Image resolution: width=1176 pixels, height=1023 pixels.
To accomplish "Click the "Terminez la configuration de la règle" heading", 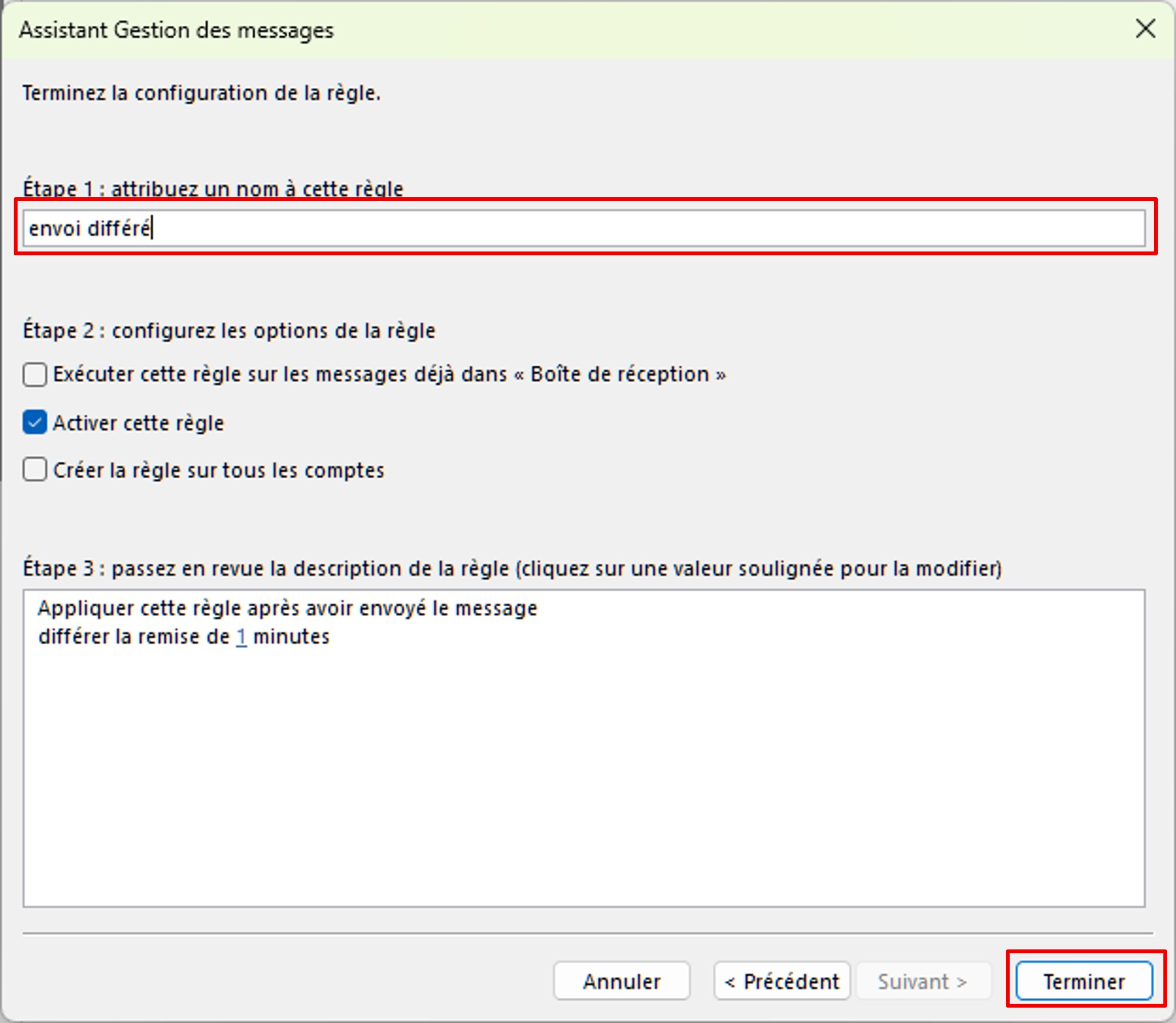I will point(201,92).
